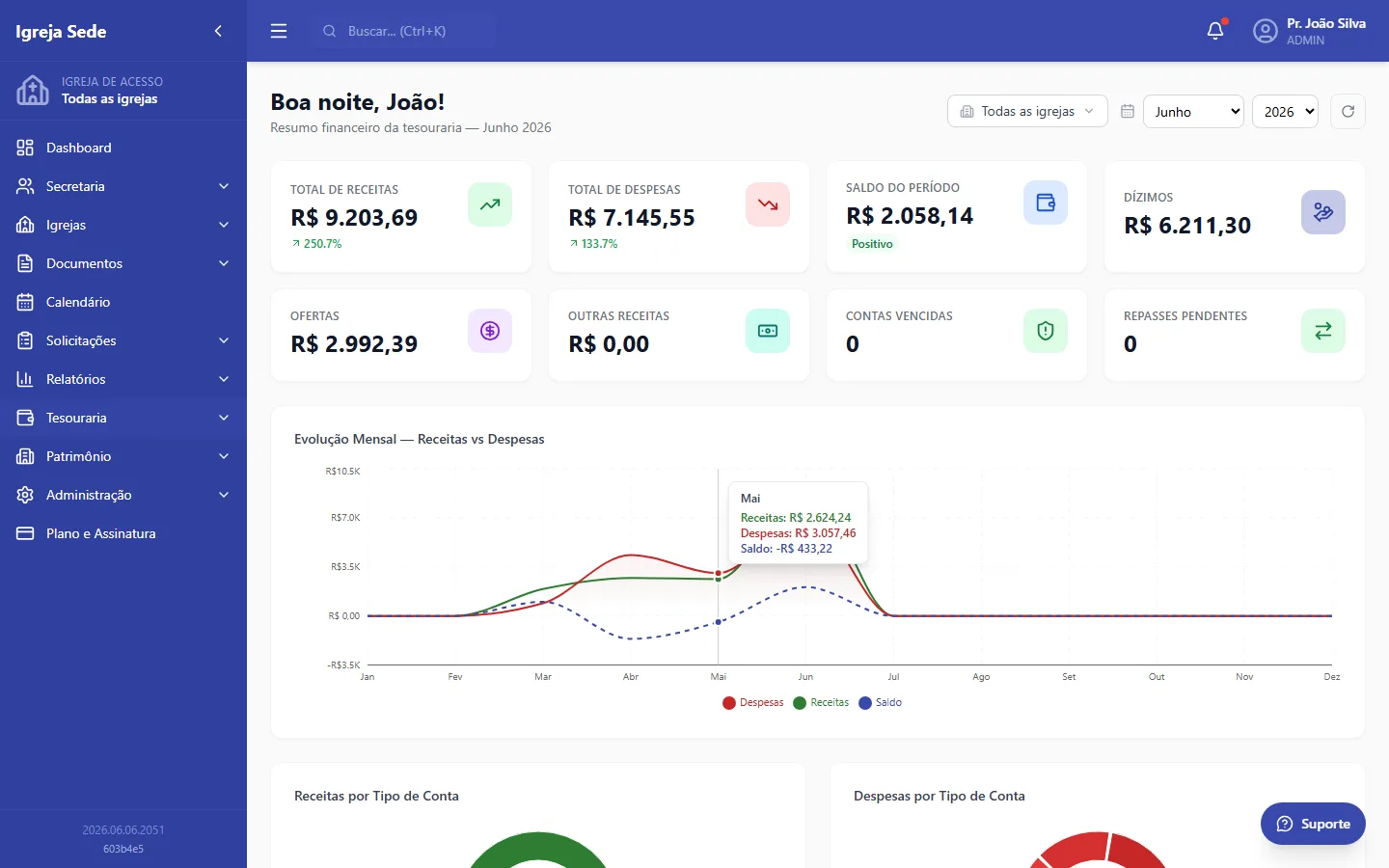
Task: Open the notifications bell
Action: click(1215, 31)
